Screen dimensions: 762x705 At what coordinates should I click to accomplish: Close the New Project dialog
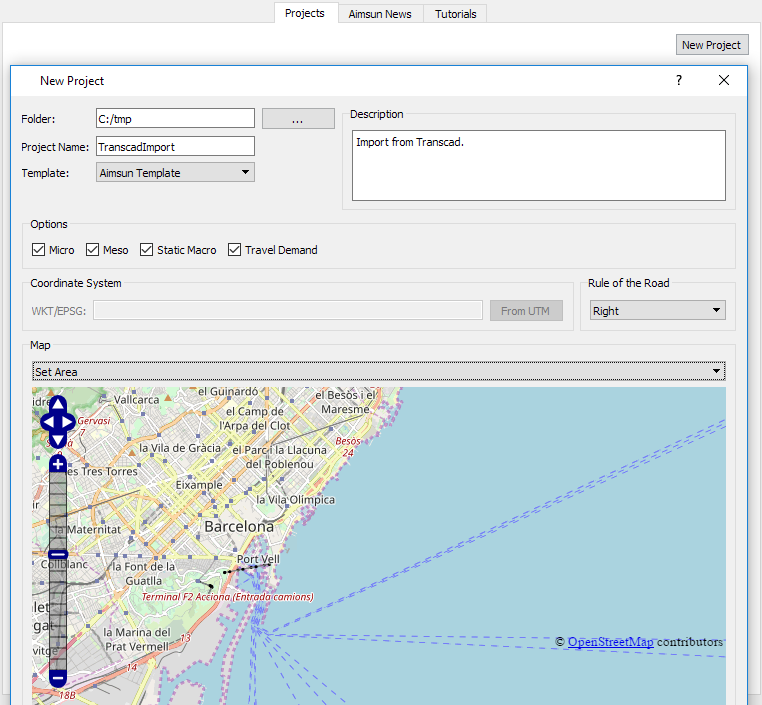click(x=724, y=80)
